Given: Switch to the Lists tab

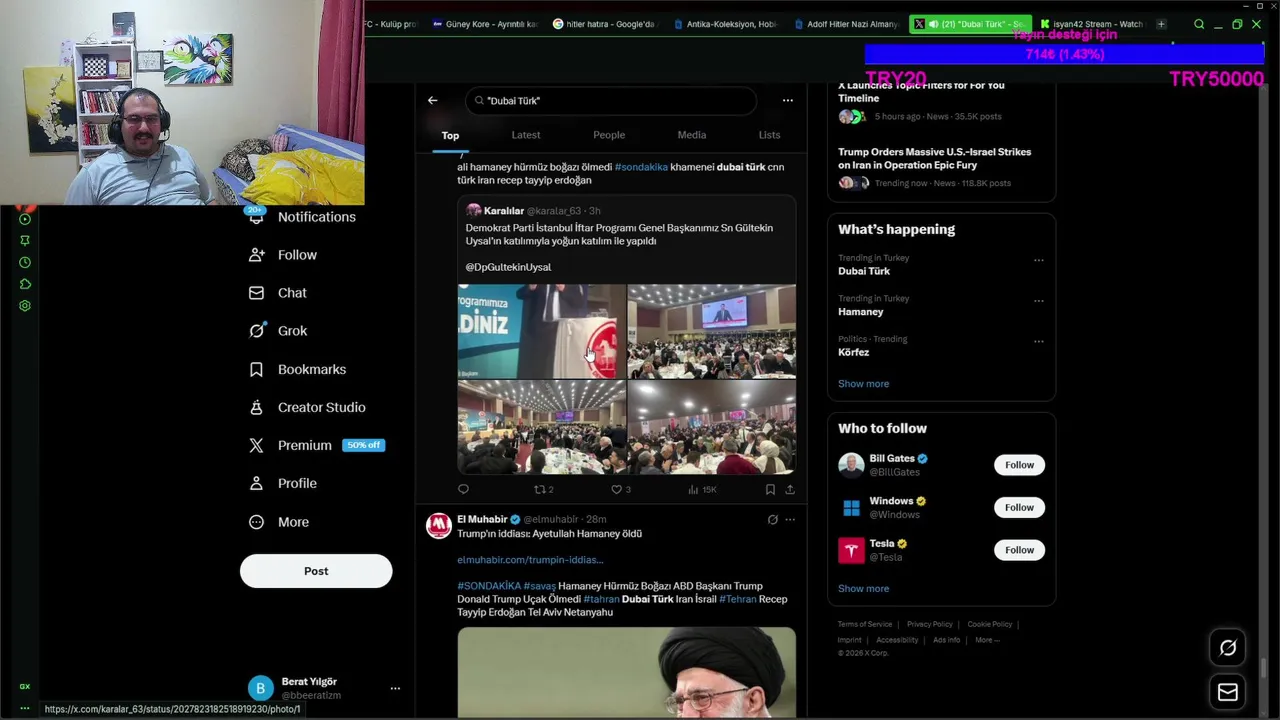Looking at the screenshot, I should pos(769,135).
